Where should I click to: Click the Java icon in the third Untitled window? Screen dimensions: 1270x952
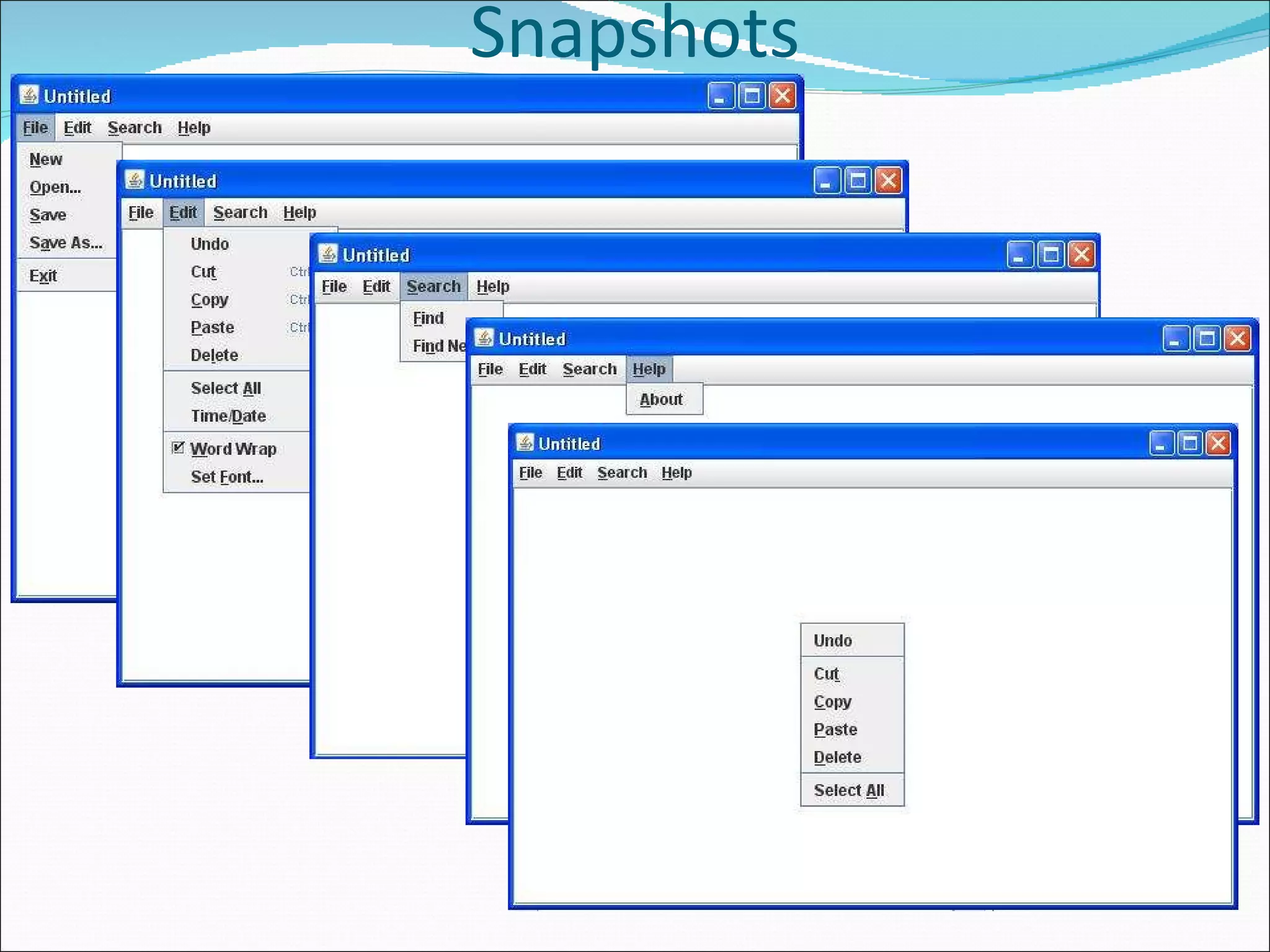pos(328,253)
